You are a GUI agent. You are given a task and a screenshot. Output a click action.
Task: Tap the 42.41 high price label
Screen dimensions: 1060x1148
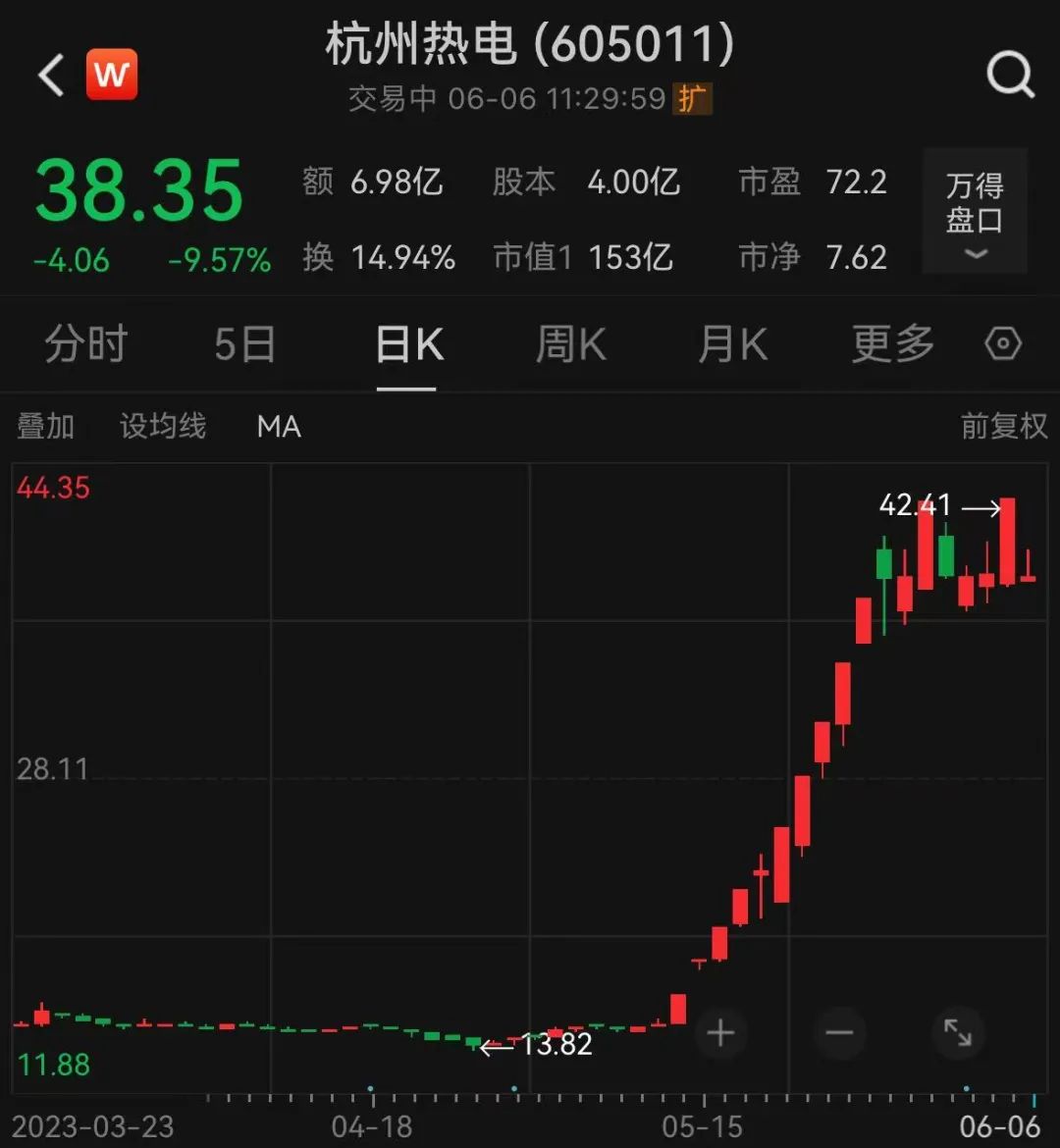coord(915,505)
